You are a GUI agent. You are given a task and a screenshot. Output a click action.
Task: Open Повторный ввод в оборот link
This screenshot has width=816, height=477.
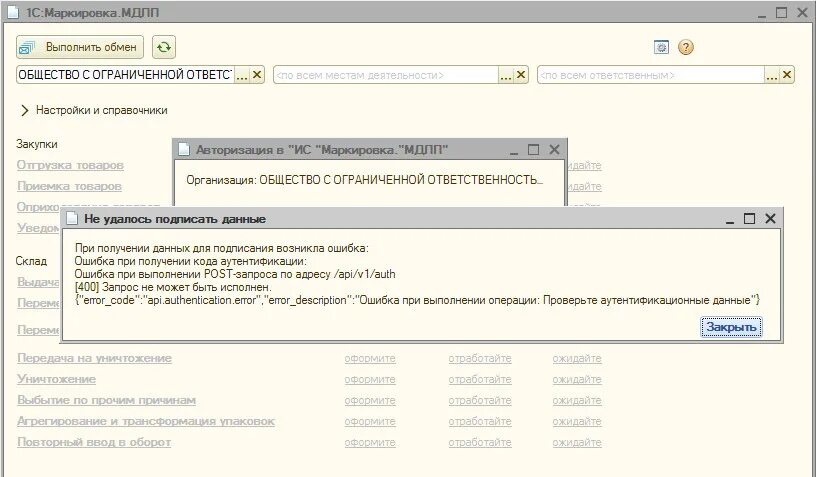[94, 443]
